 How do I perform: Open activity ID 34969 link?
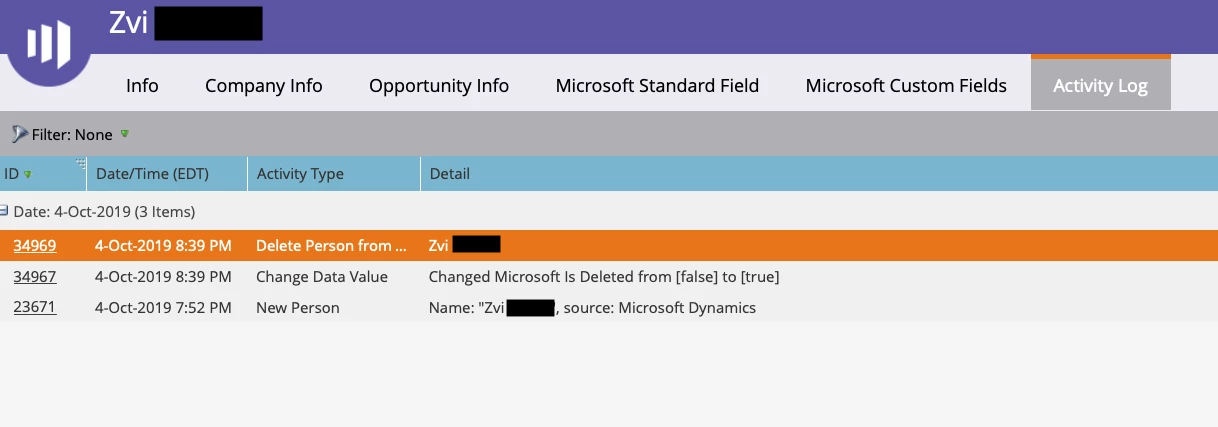[35, 245]
